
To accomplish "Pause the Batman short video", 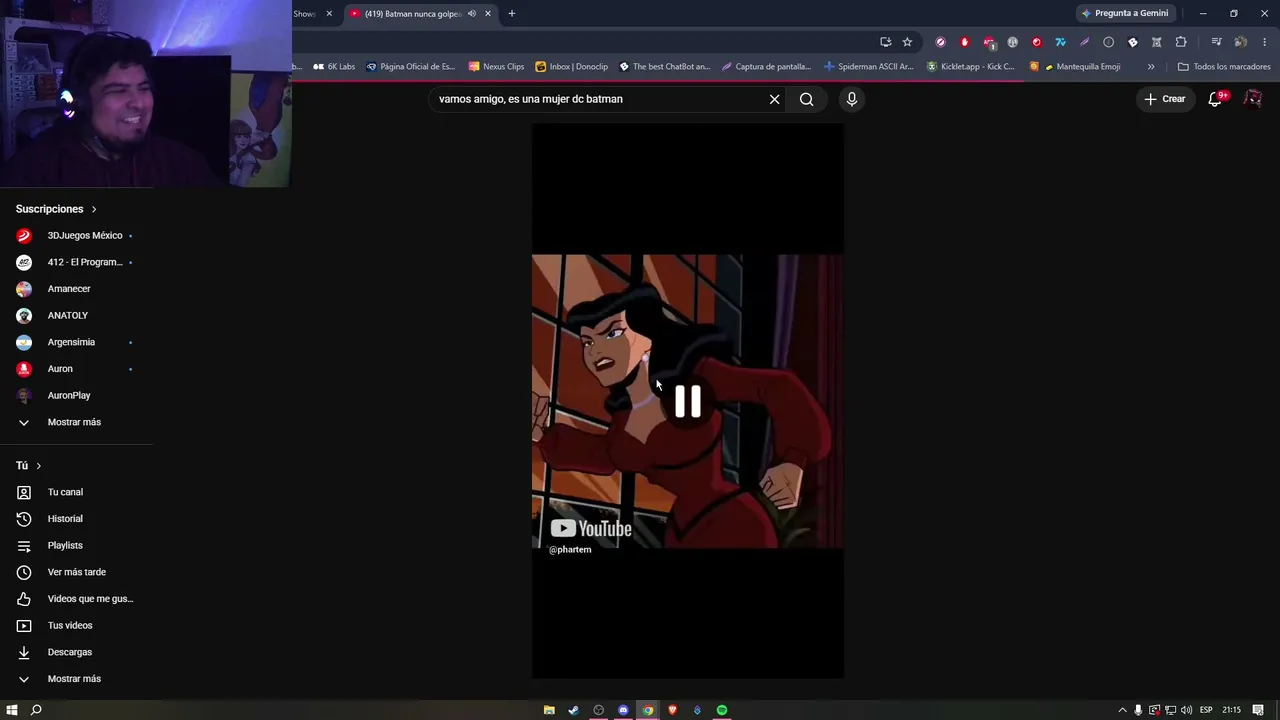I will coord(688,401).
